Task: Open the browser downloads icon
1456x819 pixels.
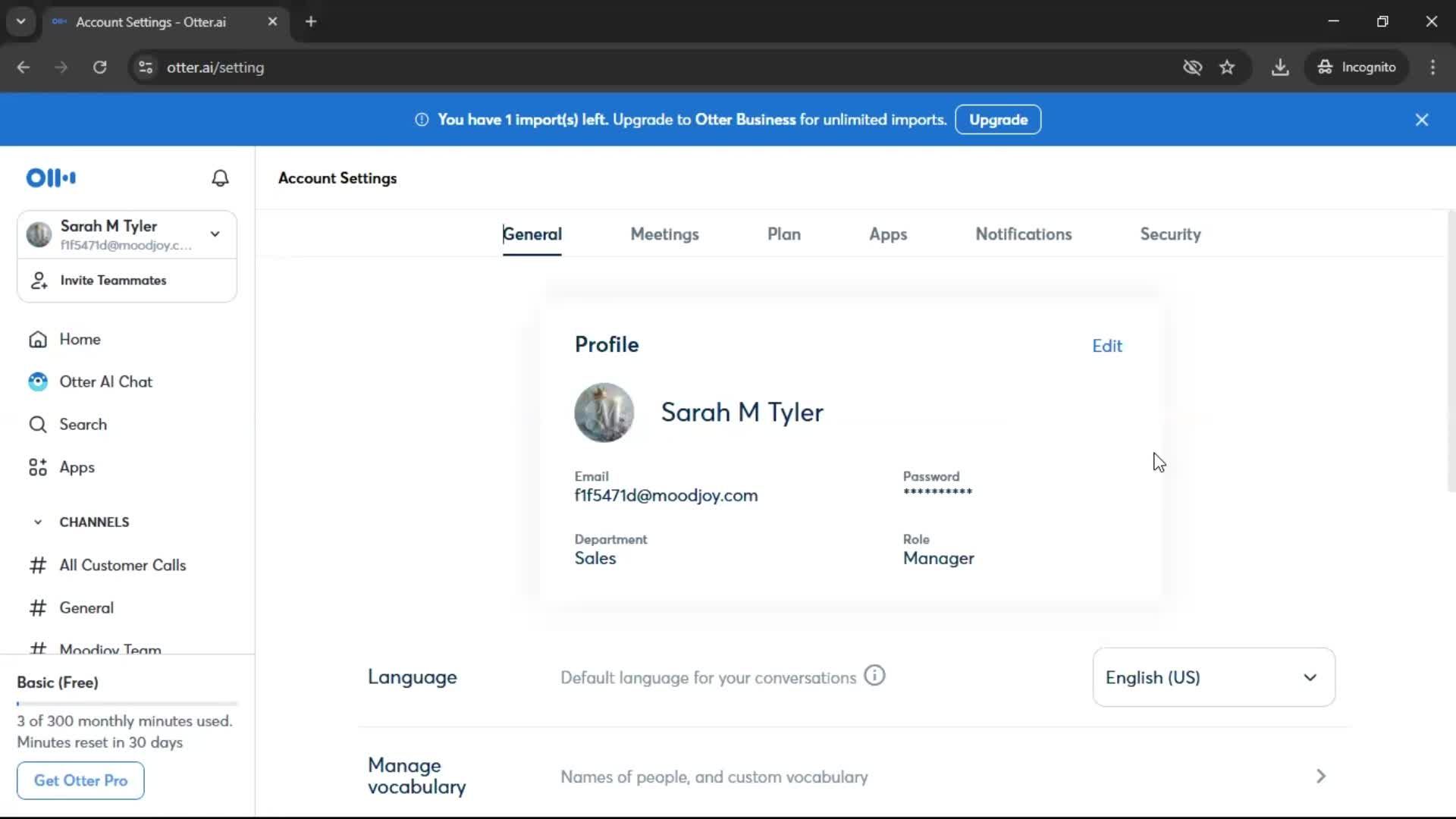Action: pyautogui.click(x=1280, y=67)
